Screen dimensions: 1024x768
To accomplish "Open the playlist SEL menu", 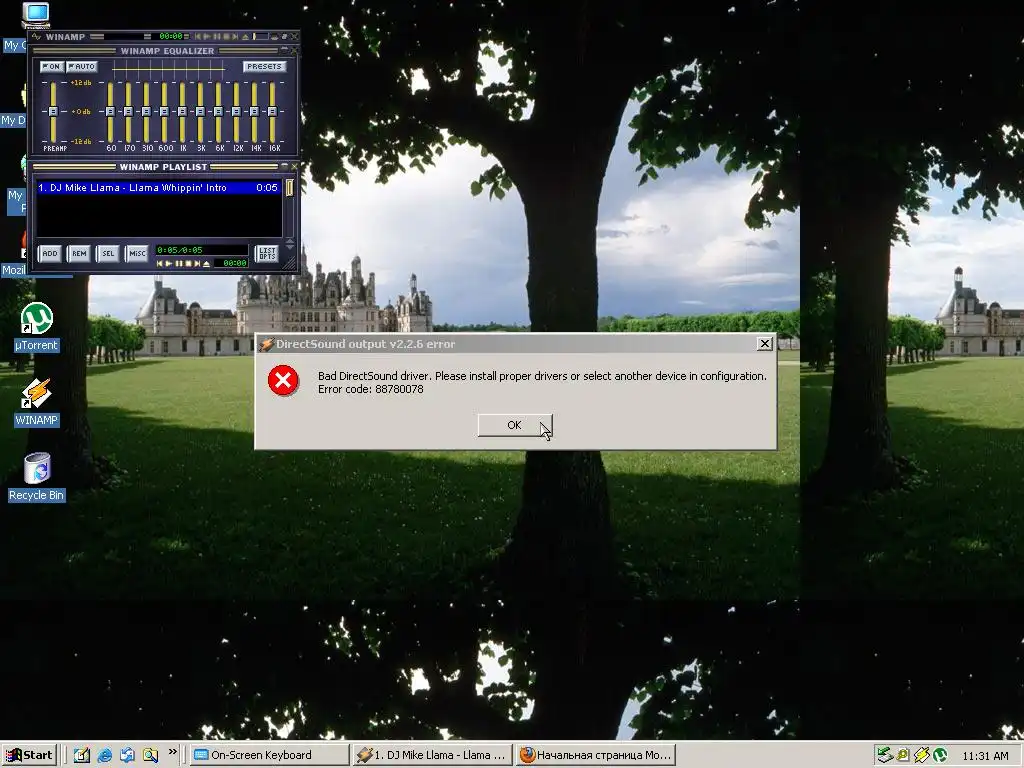I will (108, 253).
